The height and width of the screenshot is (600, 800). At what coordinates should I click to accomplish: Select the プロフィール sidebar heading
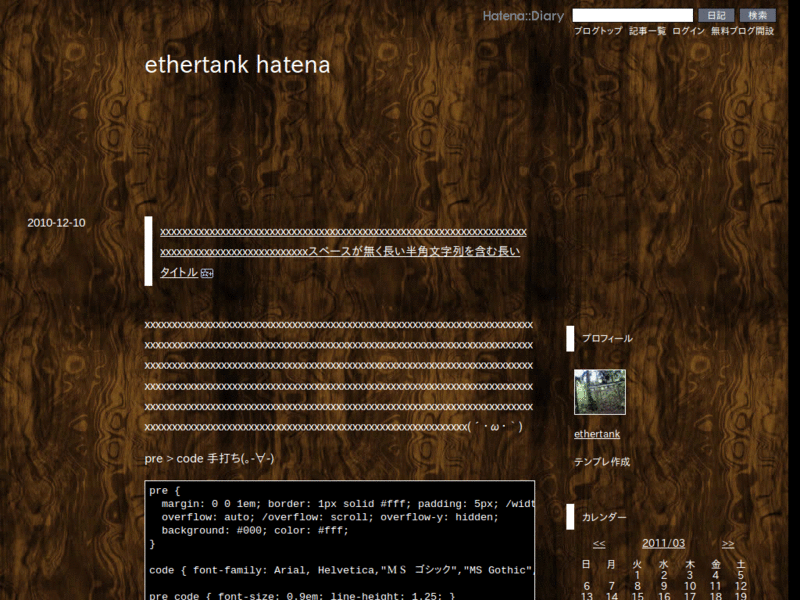click(607, 339)
